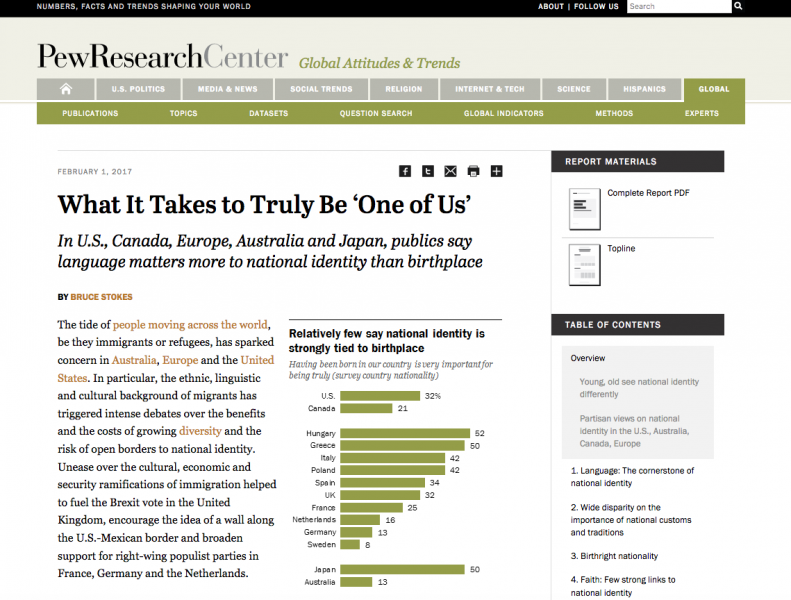The width and height of the screenshot is (791, 600).
Task: Click the U.S. 32% bar
Action: pos(380,396)
